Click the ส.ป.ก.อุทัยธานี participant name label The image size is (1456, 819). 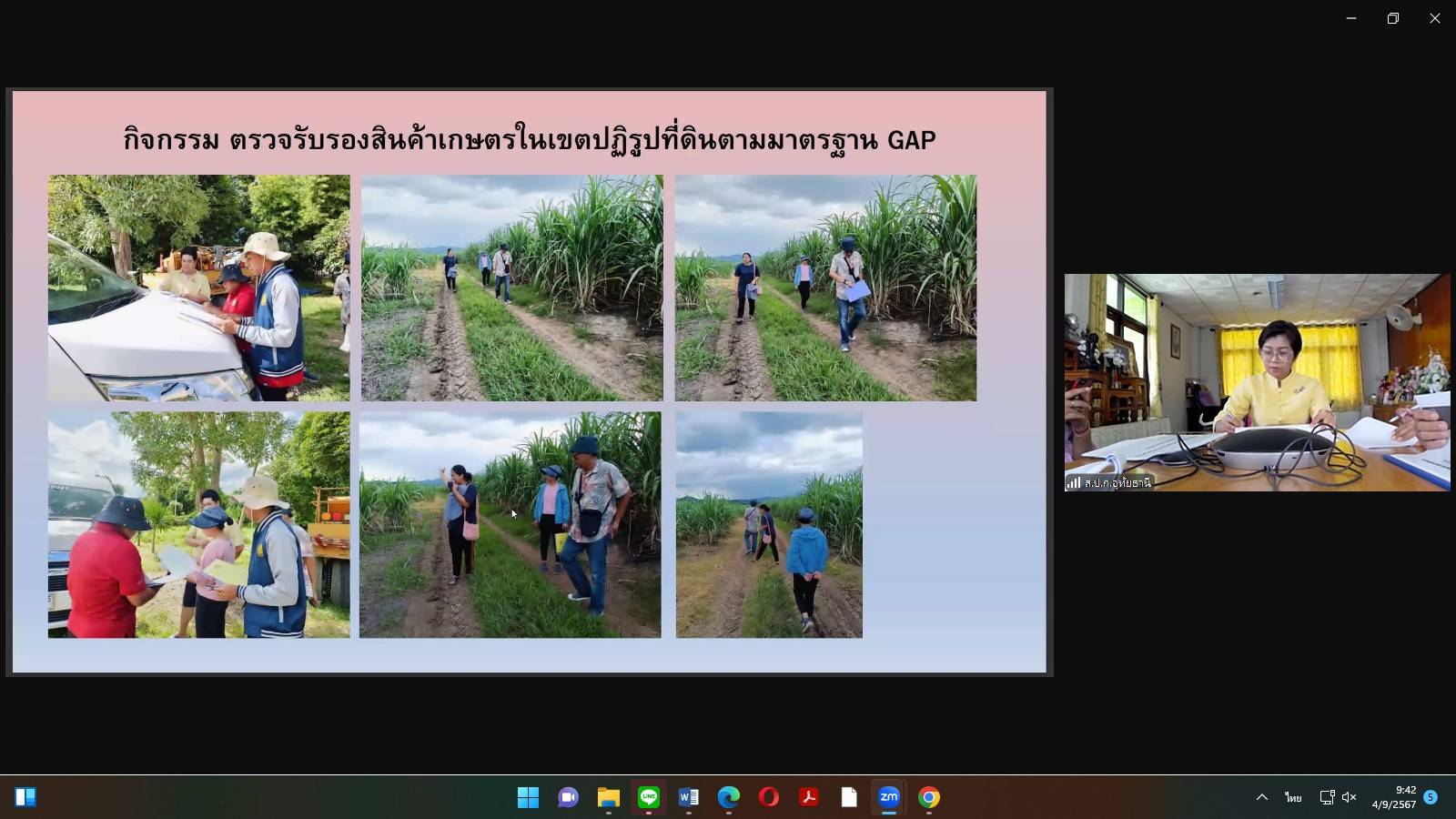(1117, 482)
